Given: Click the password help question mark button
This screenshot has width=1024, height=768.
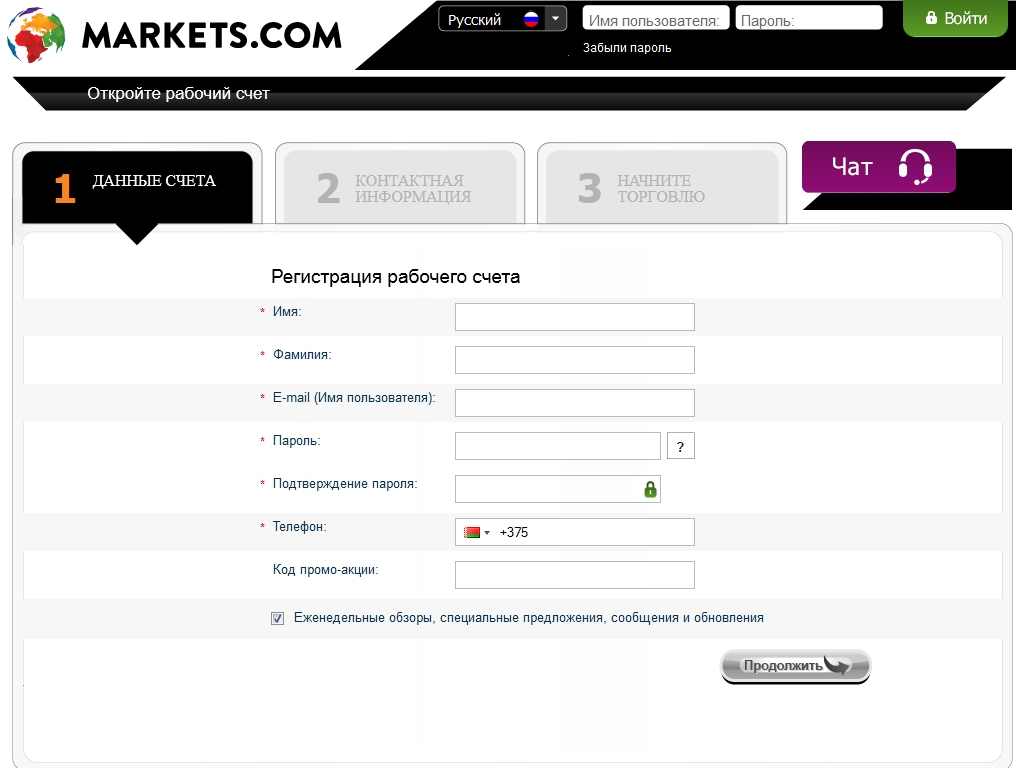Looking at the screenshot, I should click(x=680, y=446).
